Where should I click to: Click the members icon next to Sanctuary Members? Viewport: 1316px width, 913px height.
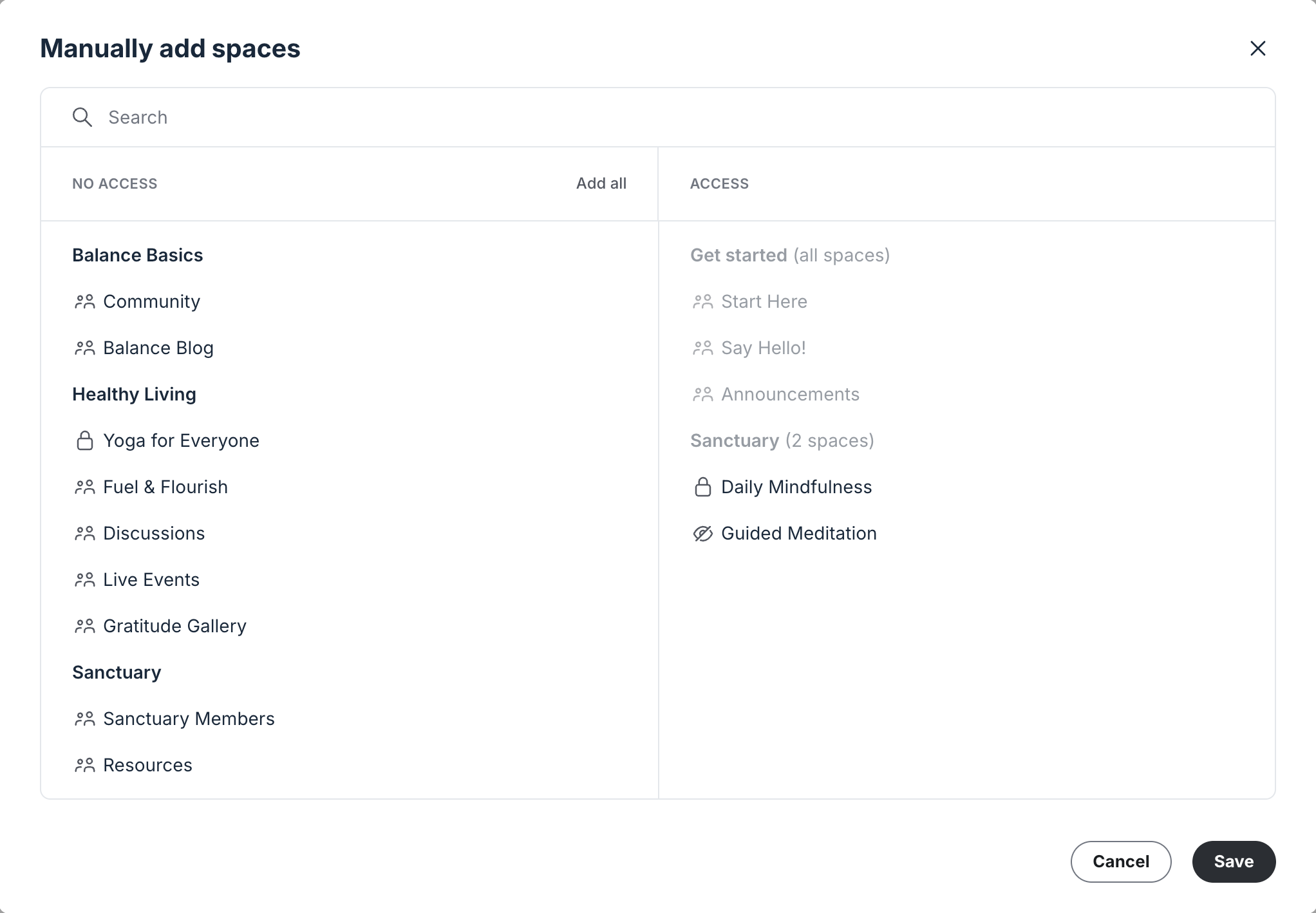pyautogui.click(x=86, y=719)
